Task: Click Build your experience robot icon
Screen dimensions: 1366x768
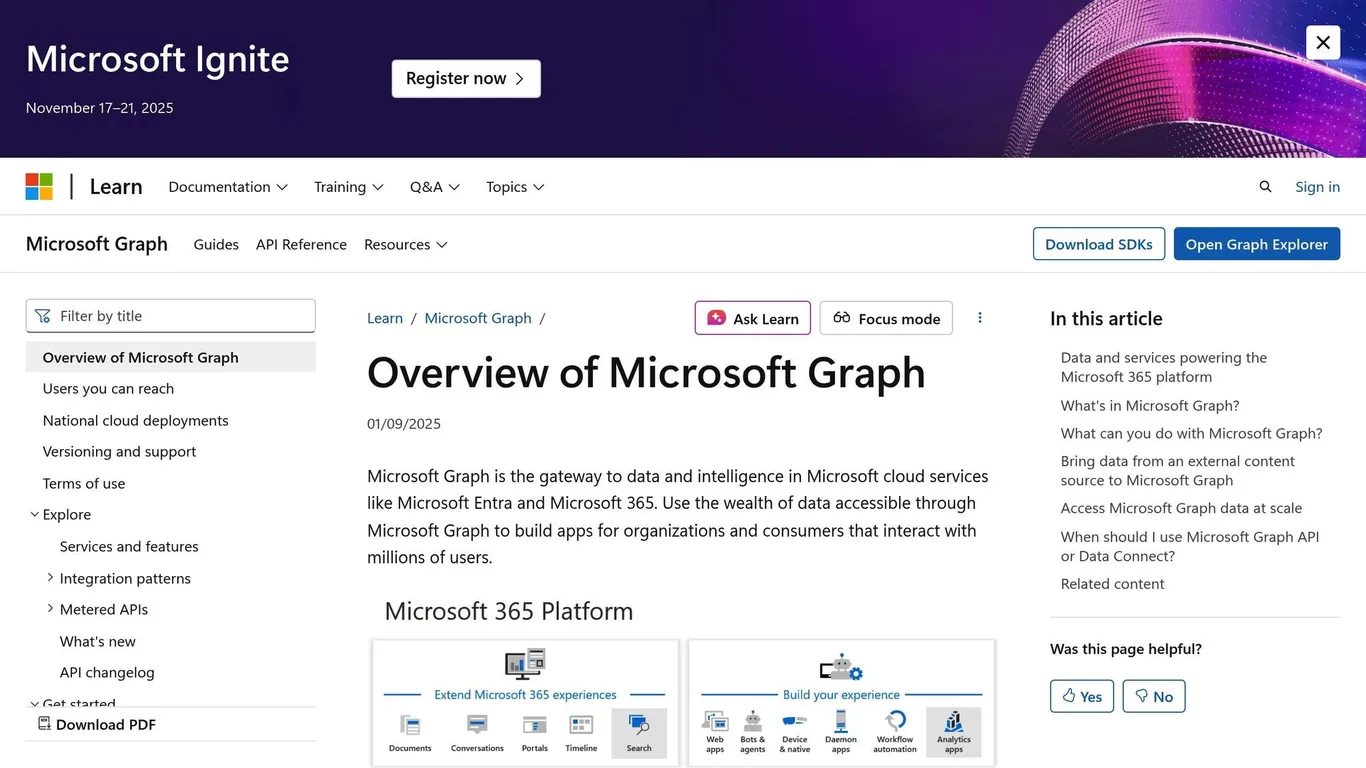Action: pyautogui.click(x=841, y=667)
